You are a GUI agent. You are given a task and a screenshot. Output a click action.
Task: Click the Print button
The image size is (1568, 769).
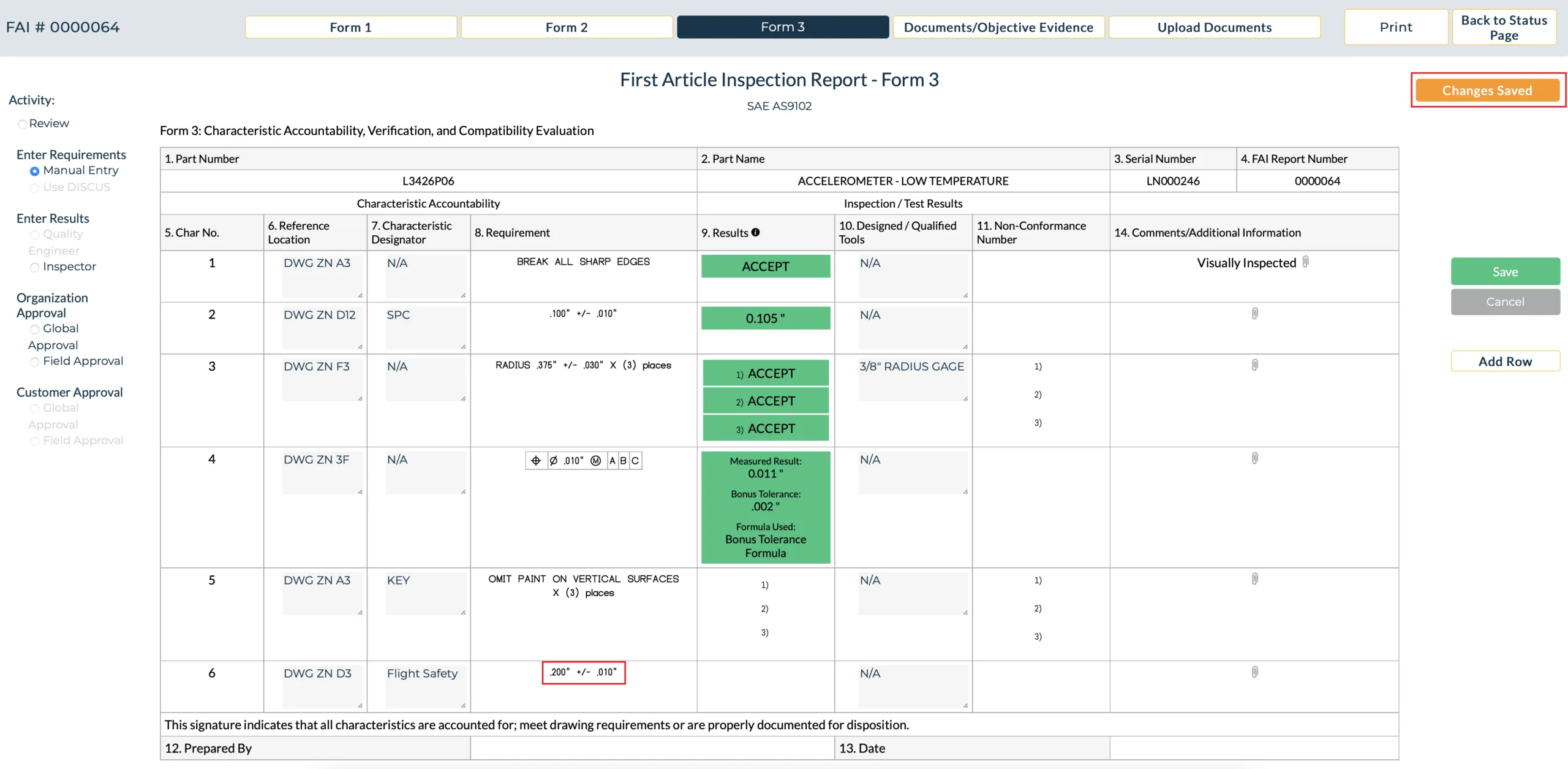1396,27
